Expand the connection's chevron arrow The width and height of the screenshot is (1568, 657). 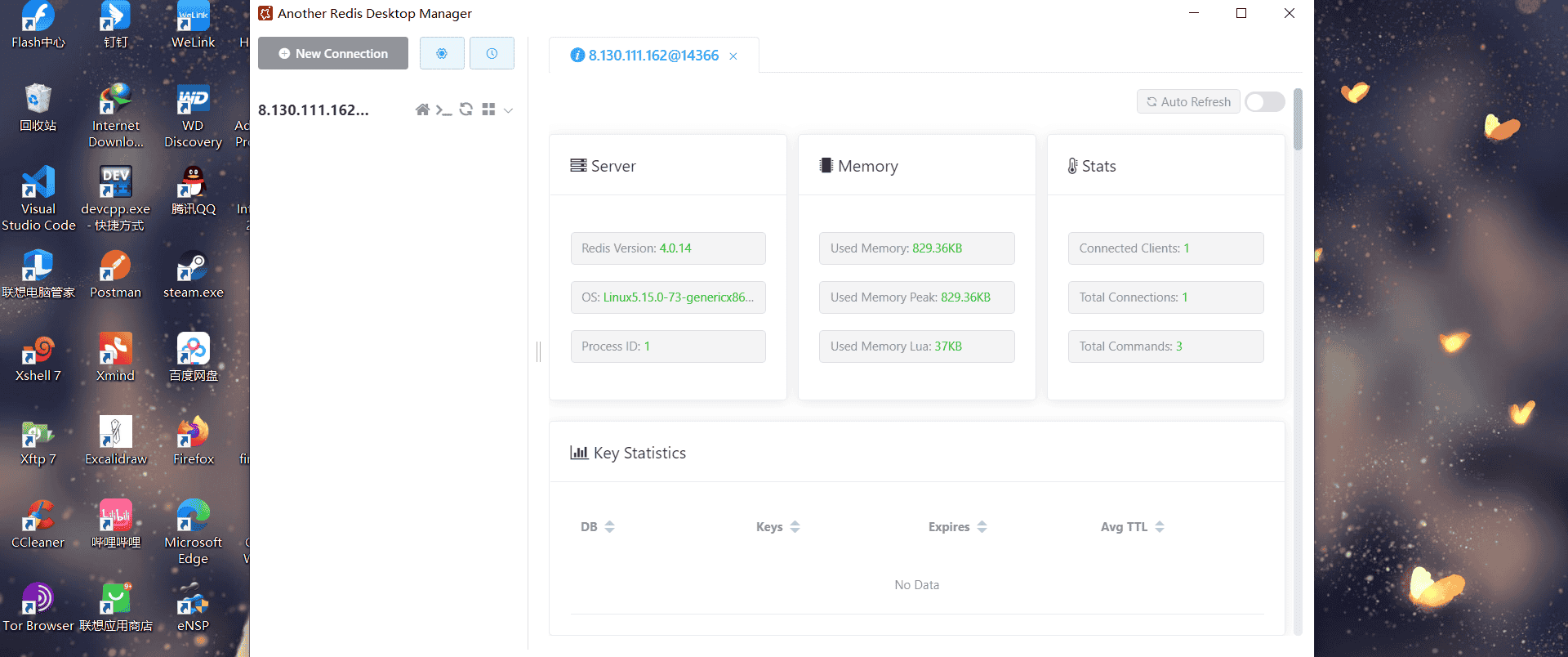click(508, 110)
